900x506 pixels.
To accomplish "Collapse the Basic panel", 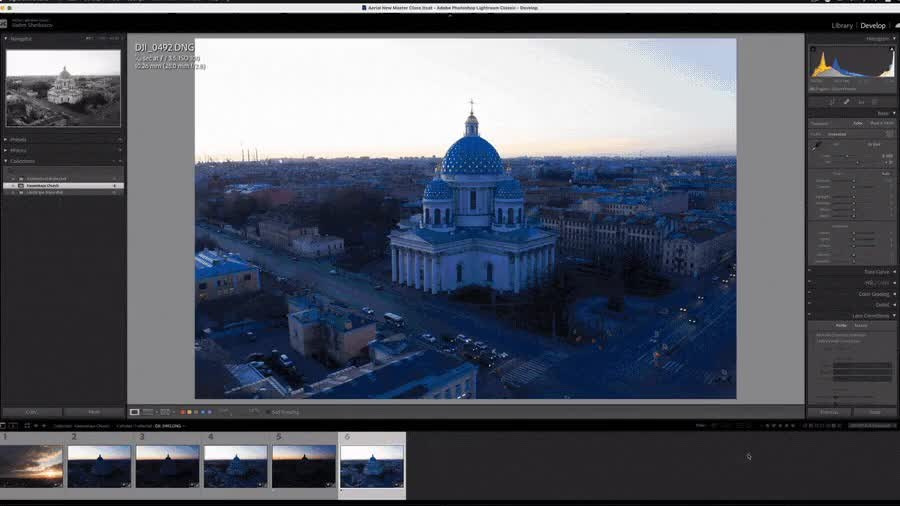I will [894, 113].
